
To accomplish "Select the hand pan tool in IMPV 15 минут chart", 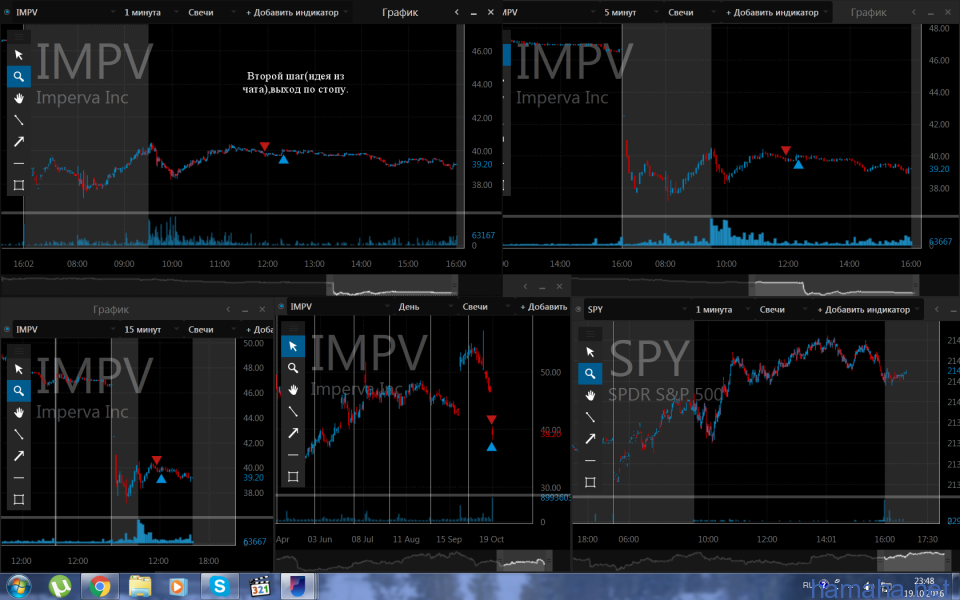I will coord(19,413).
